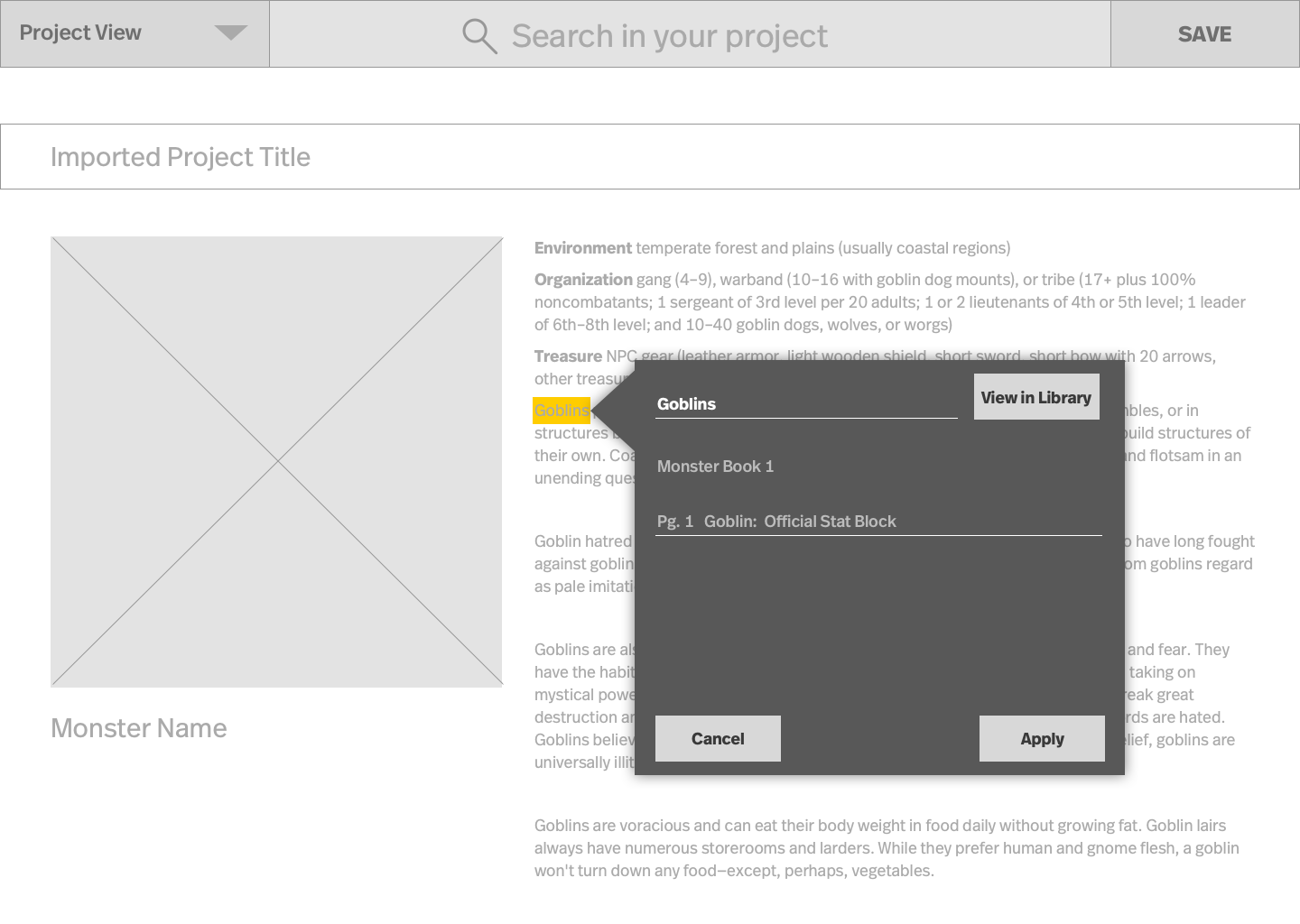The height and width of the screenshot is (924, 1300).
Task: Select the monster image placeholder
Action: 276,462
